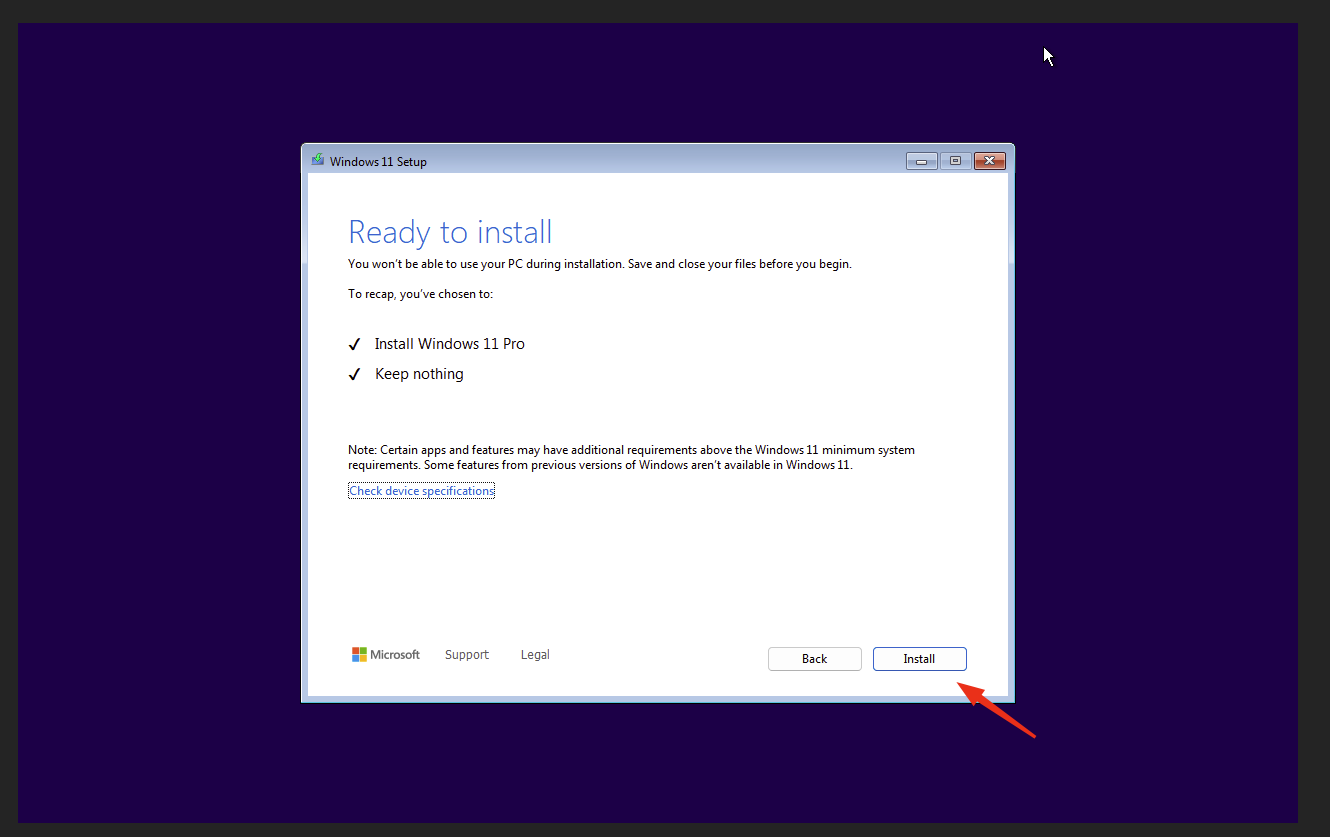
Task: Click the To recap, you've chosen to label
Action: tap(421, 293)
